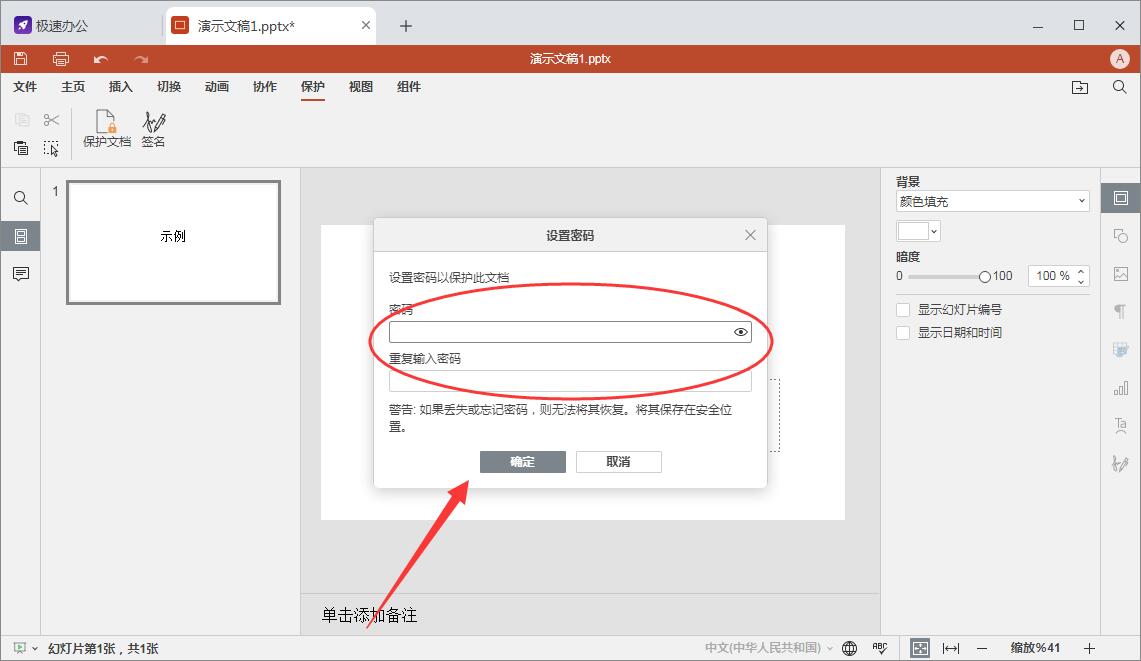Fit slide to width in status bar

click(950, 648)
